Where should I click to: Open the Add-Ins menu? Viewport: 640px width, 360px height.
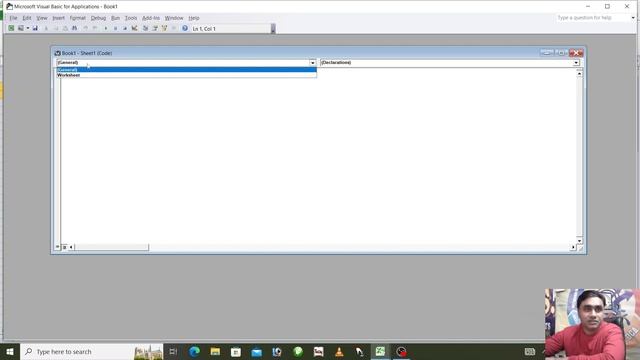click(x=151, y=18)
